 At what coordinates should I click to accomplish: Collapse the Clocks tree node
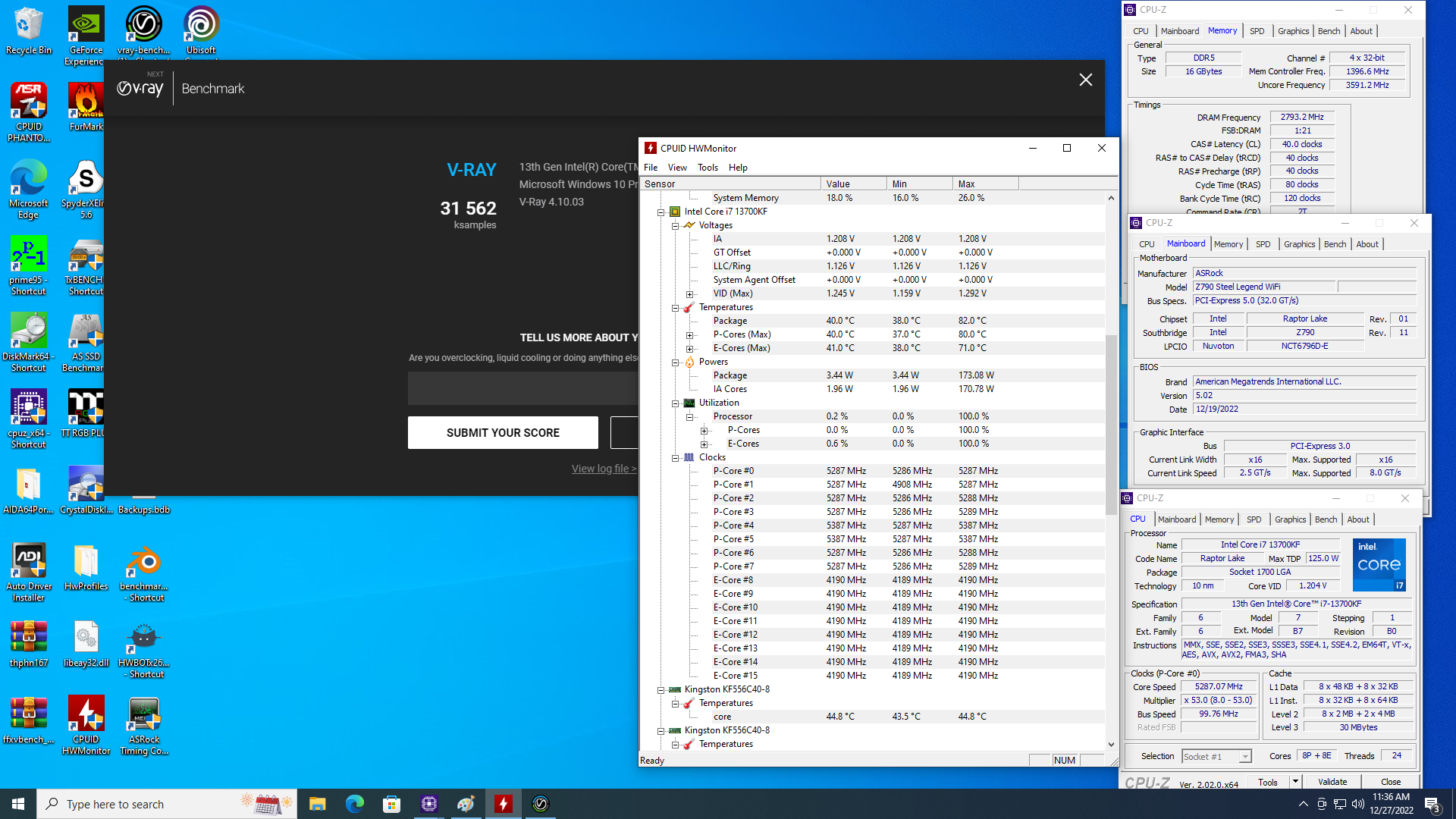[x=675, y=458]
